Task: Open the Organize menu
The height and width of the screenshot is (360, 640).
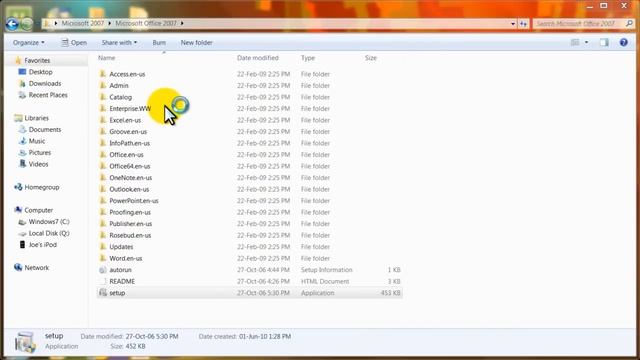Action: coord(29,42)
